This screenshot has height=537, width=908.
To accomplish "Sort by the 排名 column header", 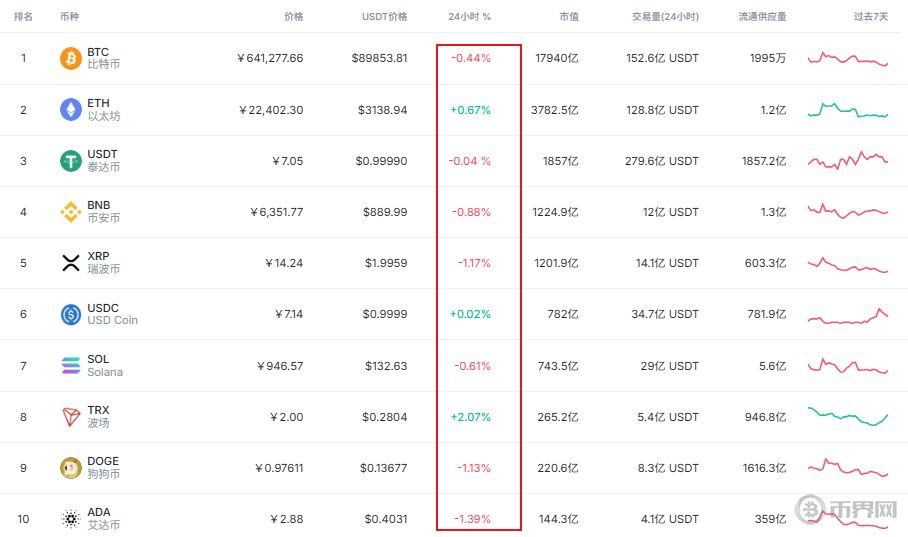I will tap(23, 17).
